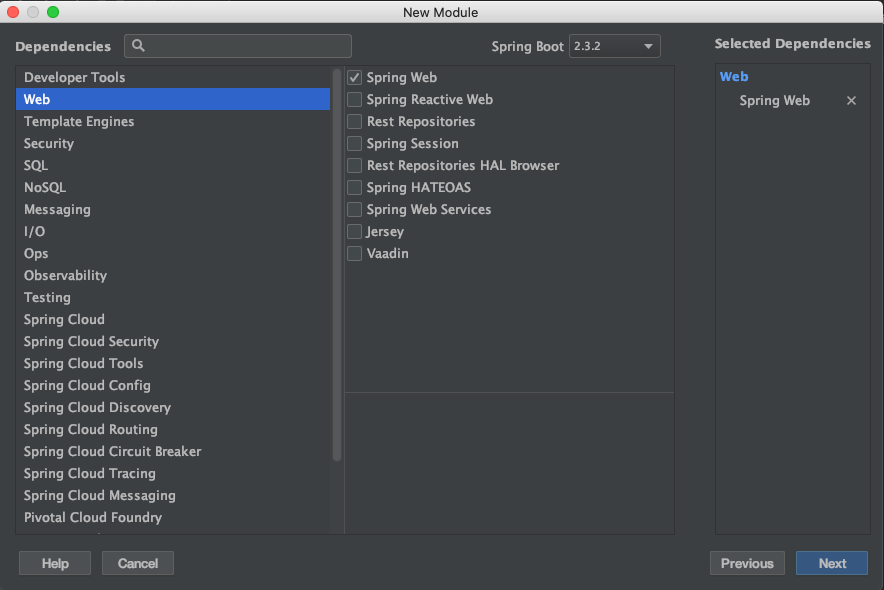The width and height of the screenshot is (884, 590).
Task: Select Spring Cloud Discovery category
Action: coord(173,407)
